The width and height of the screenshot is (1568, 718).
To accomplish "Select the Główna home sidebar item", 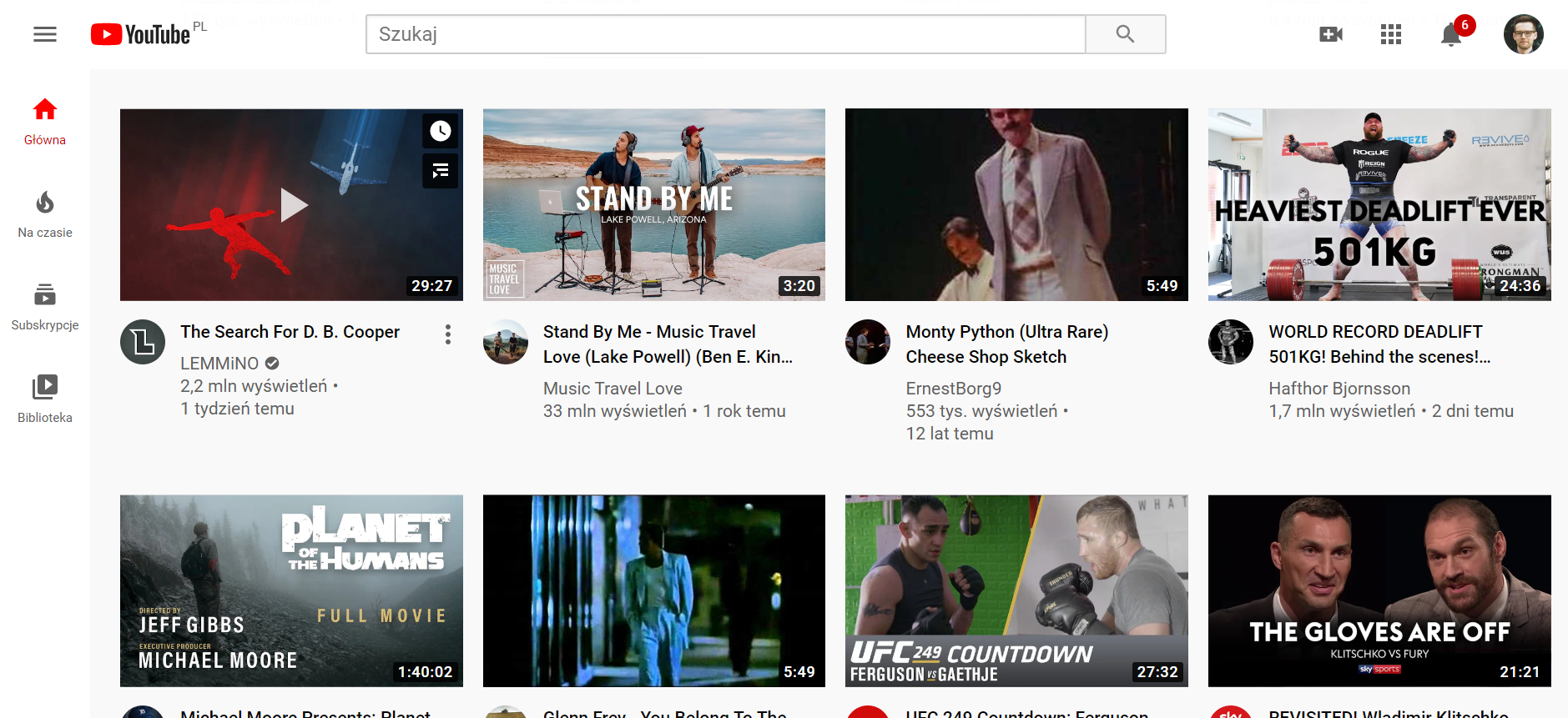I will [45, 122].
